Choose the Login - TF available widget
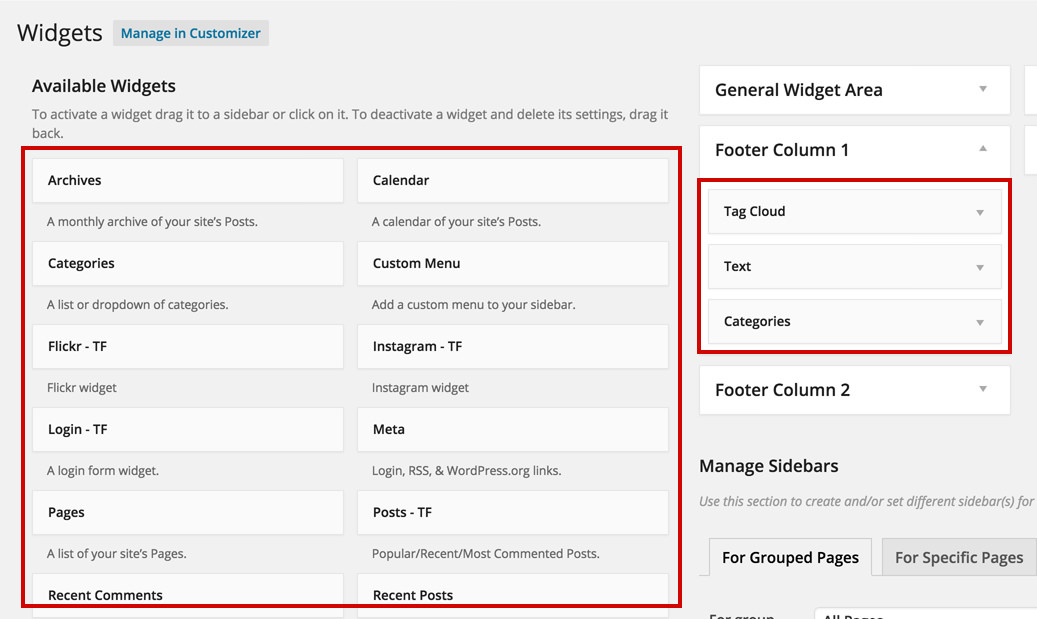This screenshot has height=619, width=1037. point(188,429)
